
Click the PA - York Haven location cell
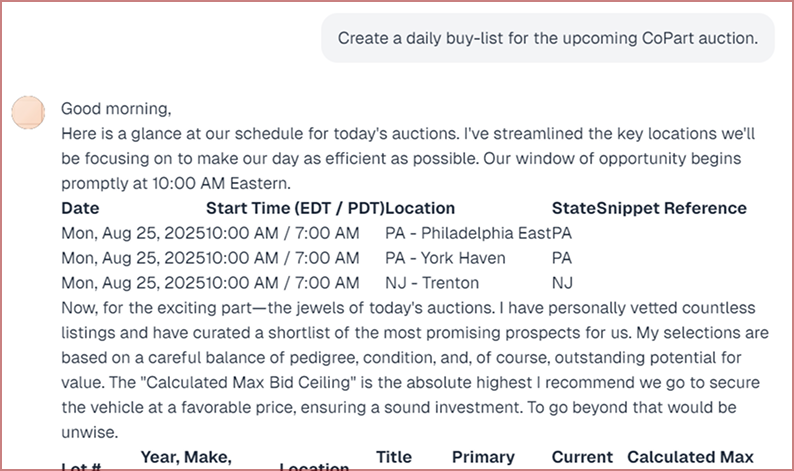click(445, 258)
